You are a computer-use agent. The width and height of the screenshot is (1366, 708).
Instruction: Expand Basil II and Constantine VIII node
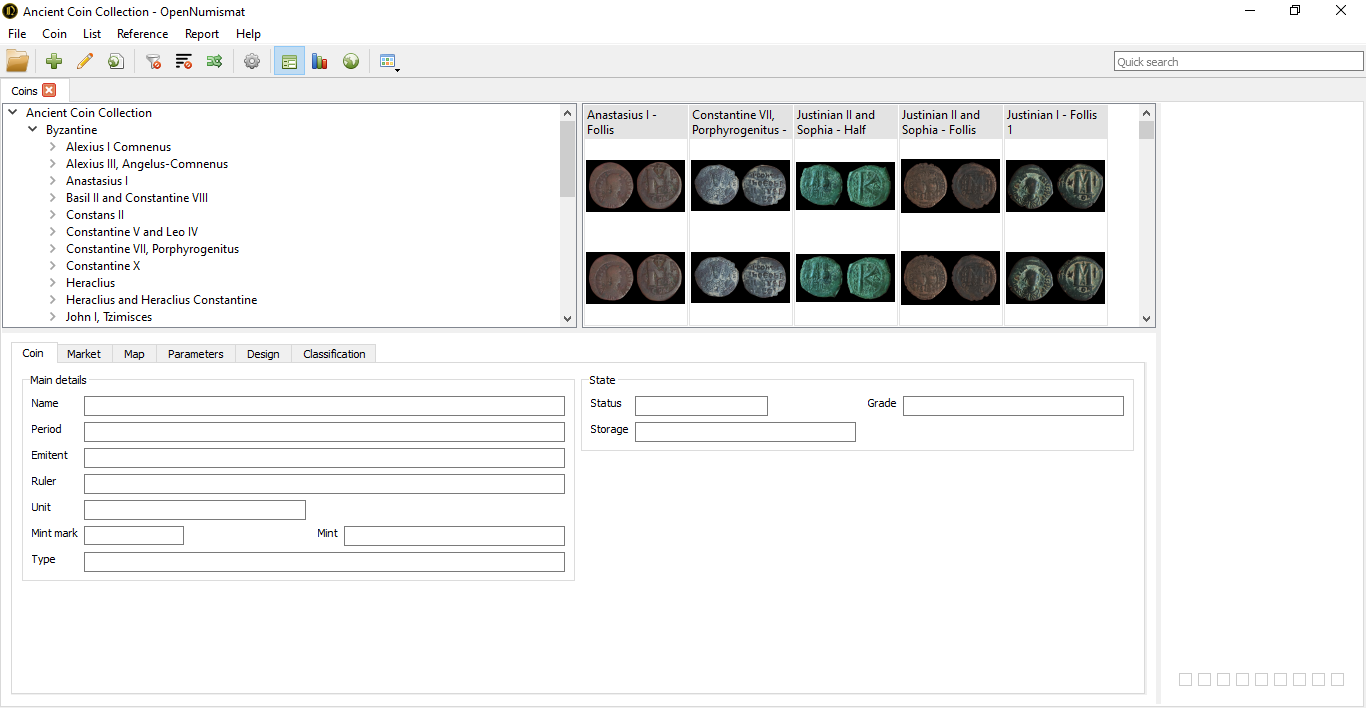(x=52, y=198)
